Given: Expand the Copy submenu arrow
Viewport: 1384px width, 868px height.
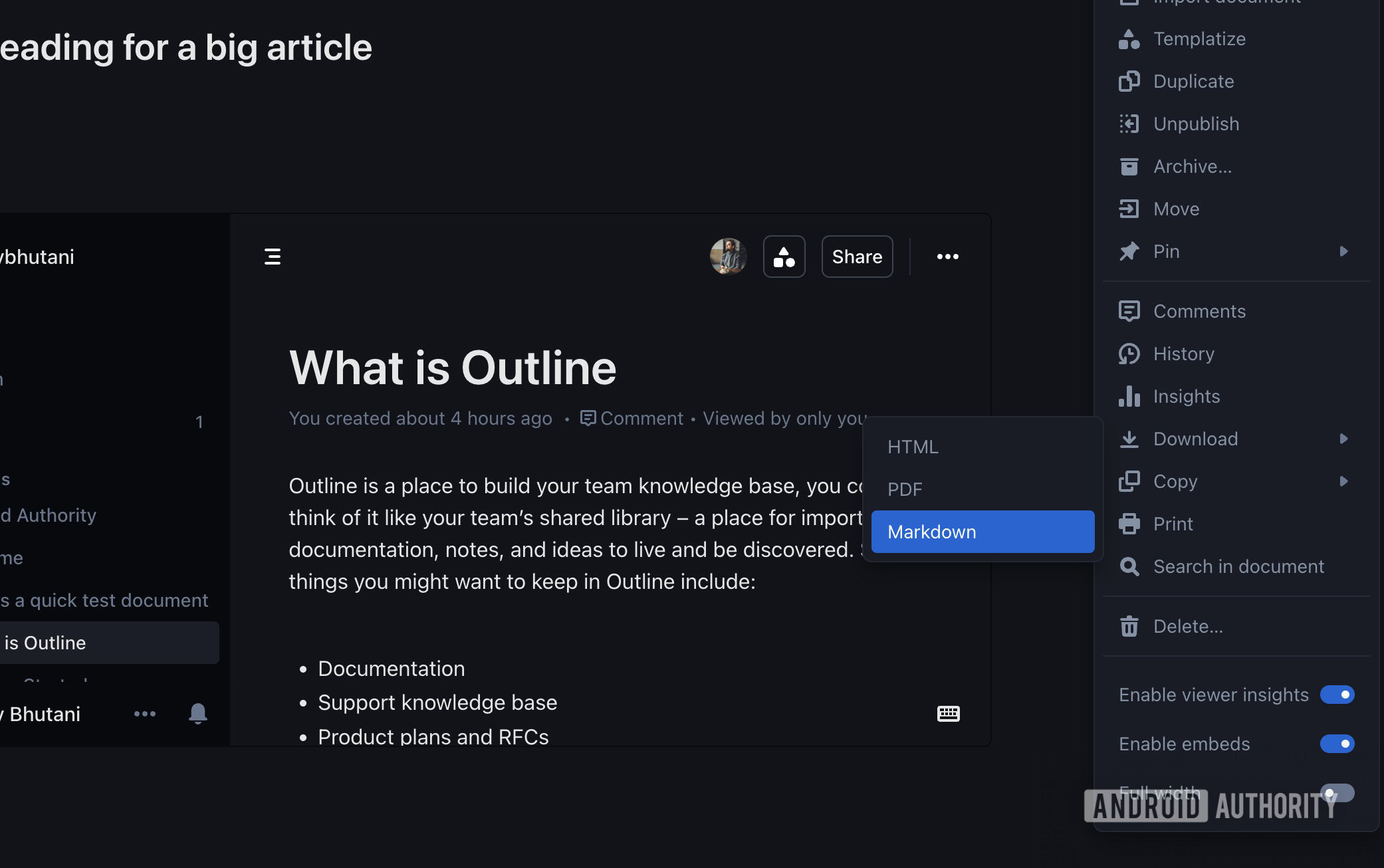Looking at the screenshot, I should coord(1343,481).
